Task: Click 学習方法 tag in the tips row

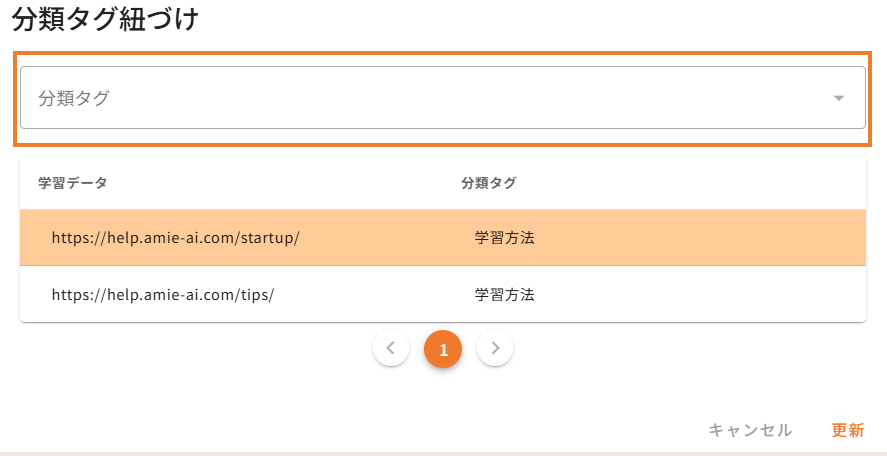Action: pos(505,295)
